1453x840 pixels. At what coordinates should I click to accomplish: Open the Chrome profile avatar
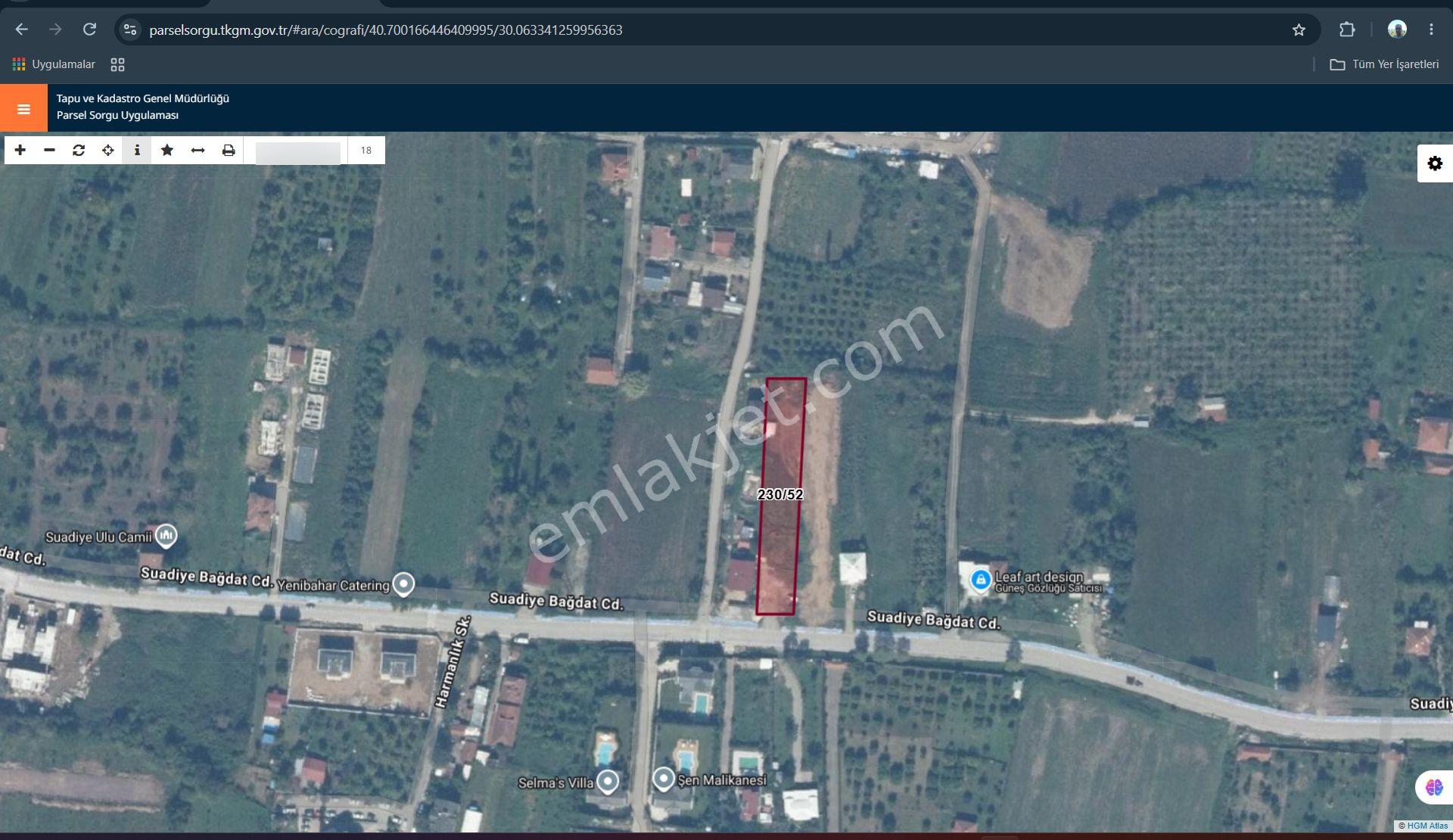click(x=1397, y=30)
